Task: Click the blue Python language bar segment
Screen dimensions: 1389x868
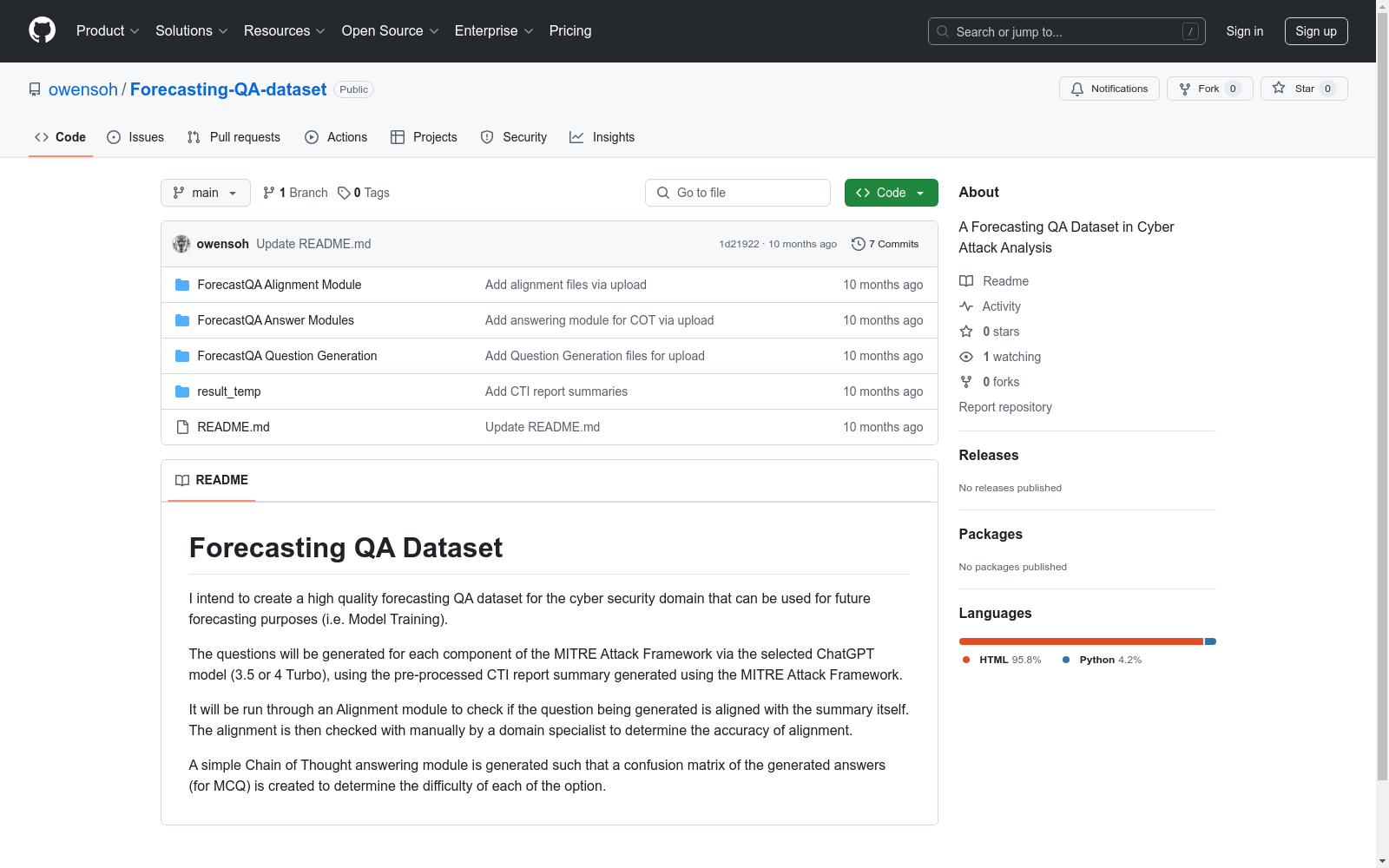Action: tap(1210, 641)
